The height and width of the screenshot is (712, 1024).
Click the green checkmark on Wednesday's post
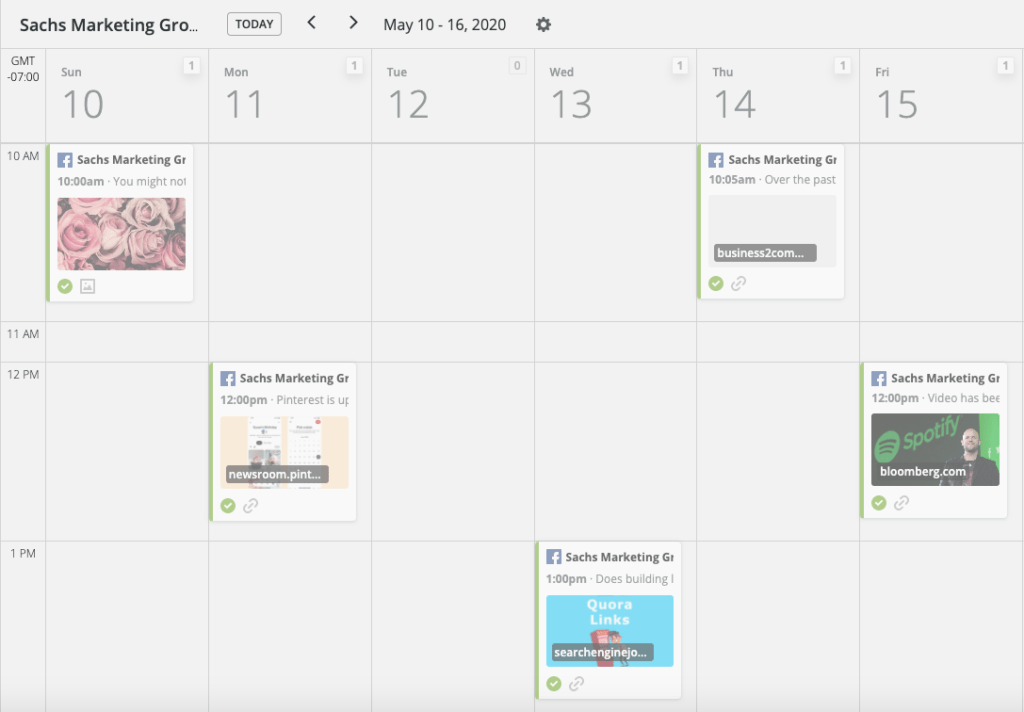pos(554,684)
